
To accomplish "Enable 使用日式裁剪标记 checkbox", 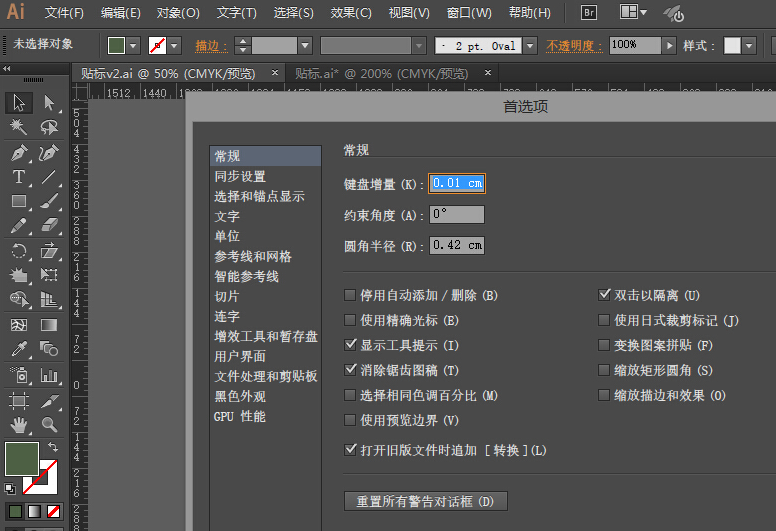I will tap(604, 320).
